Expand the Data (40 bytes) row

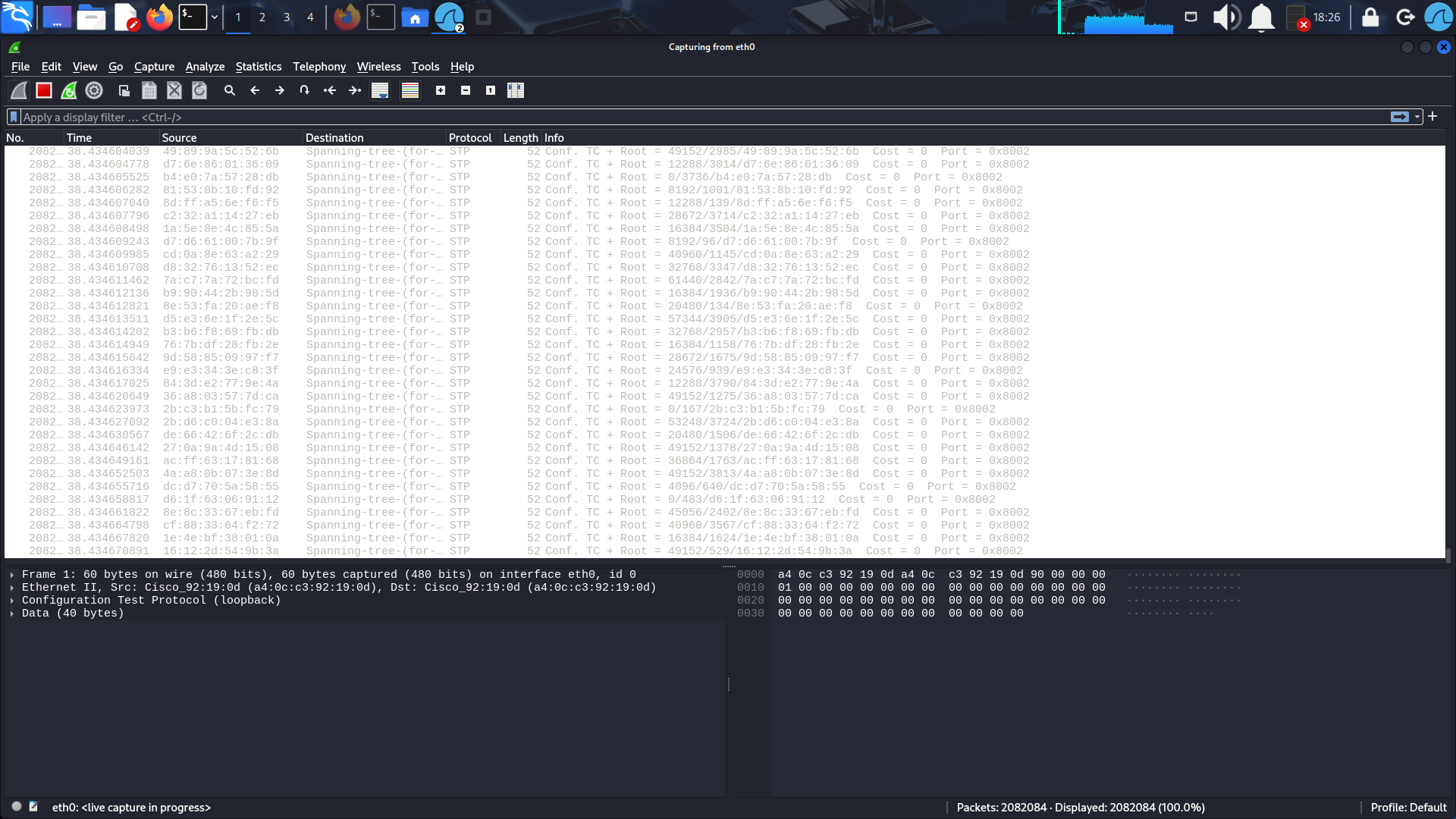[x=12, y=613]
